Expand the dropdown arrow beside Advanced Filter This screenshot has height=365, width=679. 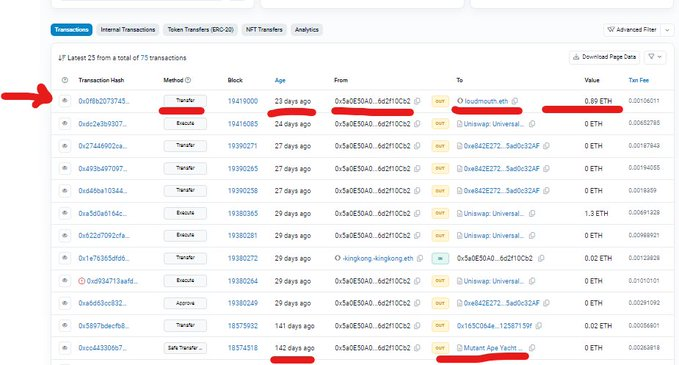click(x=667, y=30)
